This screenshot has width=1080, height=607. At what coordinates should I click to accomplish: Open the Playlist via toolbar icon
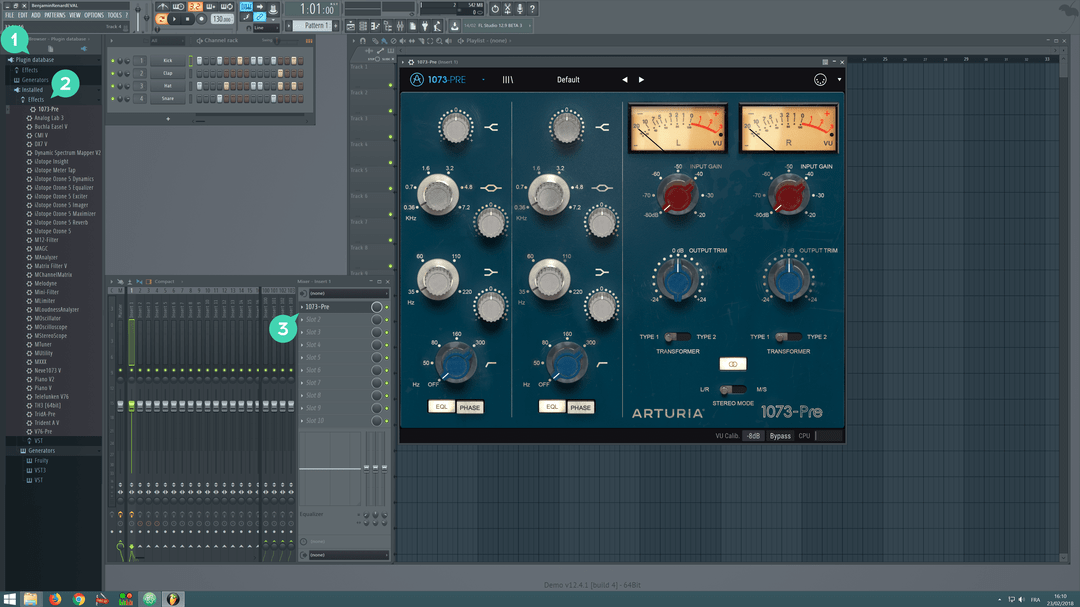point(351,25)
